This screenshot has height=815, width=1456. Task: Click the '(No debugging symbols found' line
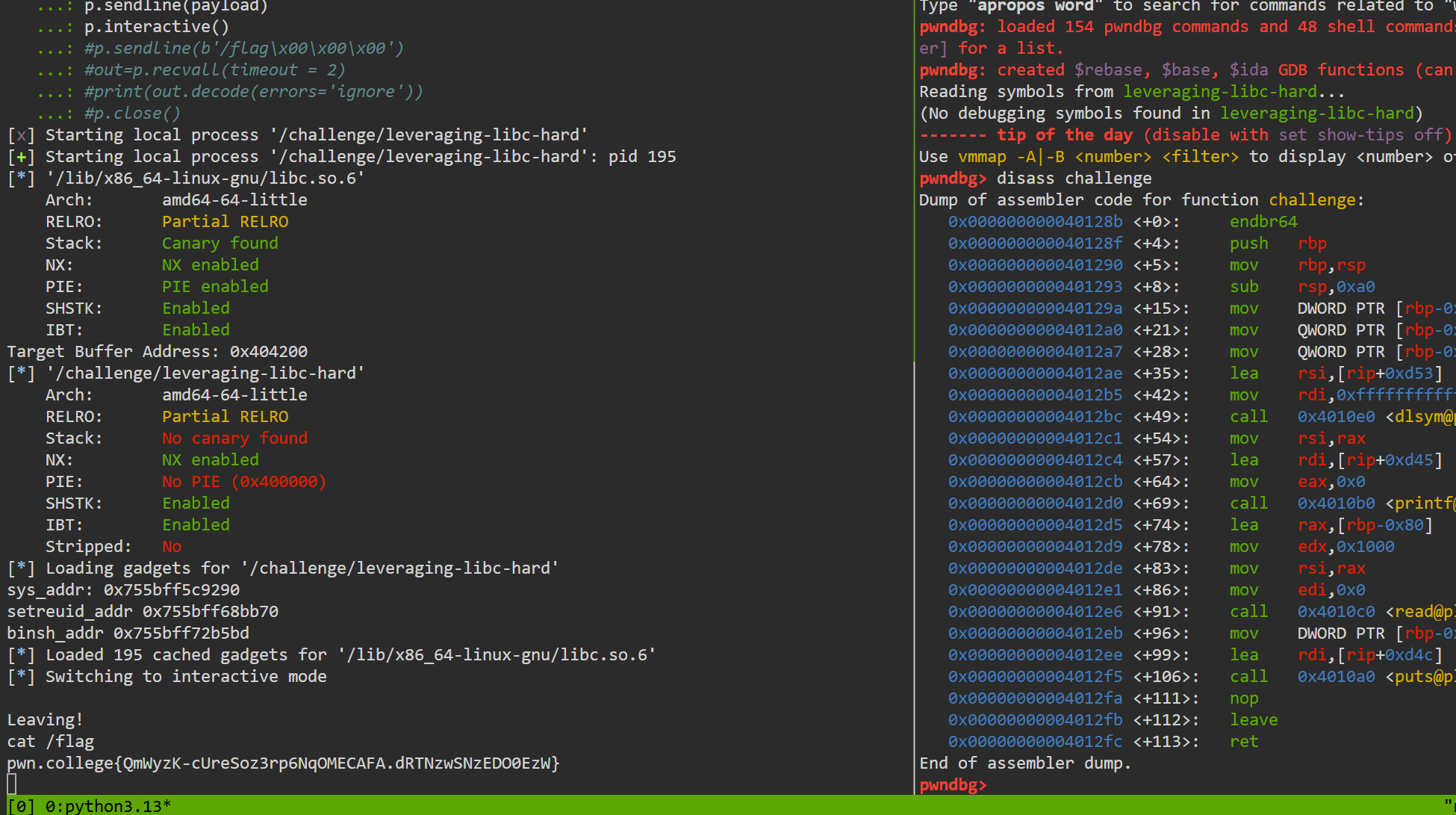(1172, 114)
